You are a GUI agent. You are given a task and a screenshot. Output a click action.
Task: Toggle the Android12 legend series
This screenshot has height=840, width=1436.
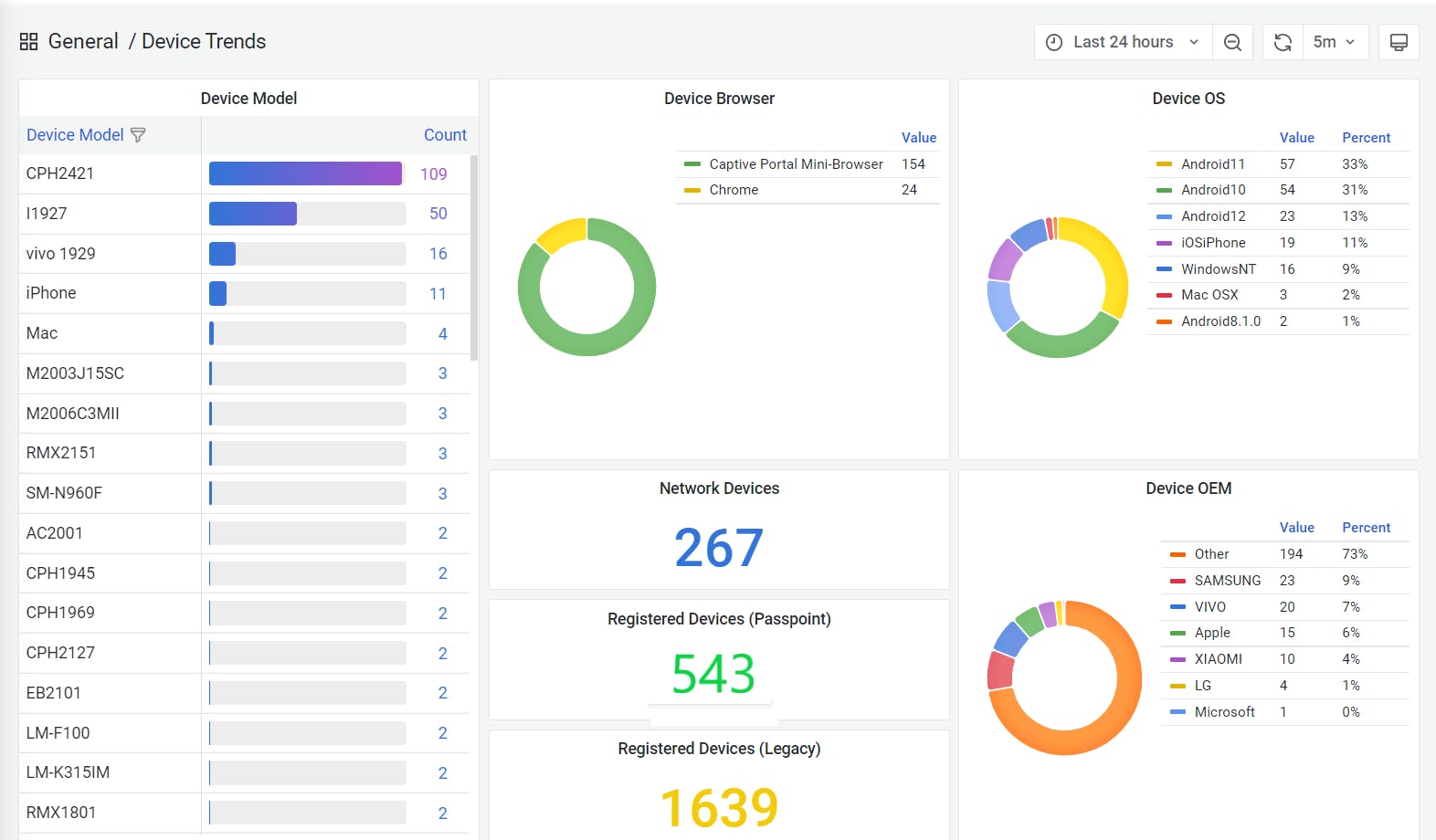1213,216
